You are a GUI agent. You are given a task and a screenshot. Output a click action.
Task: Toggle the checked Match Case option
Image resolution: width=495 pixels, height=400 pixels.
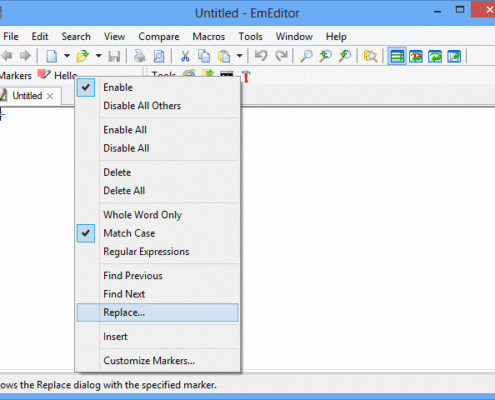point(157,233)
